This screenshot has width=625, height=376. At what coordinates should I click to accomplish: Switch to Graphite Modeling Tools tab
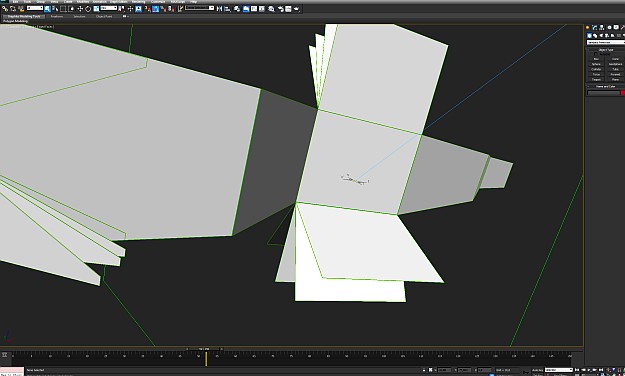click(24, 16)
